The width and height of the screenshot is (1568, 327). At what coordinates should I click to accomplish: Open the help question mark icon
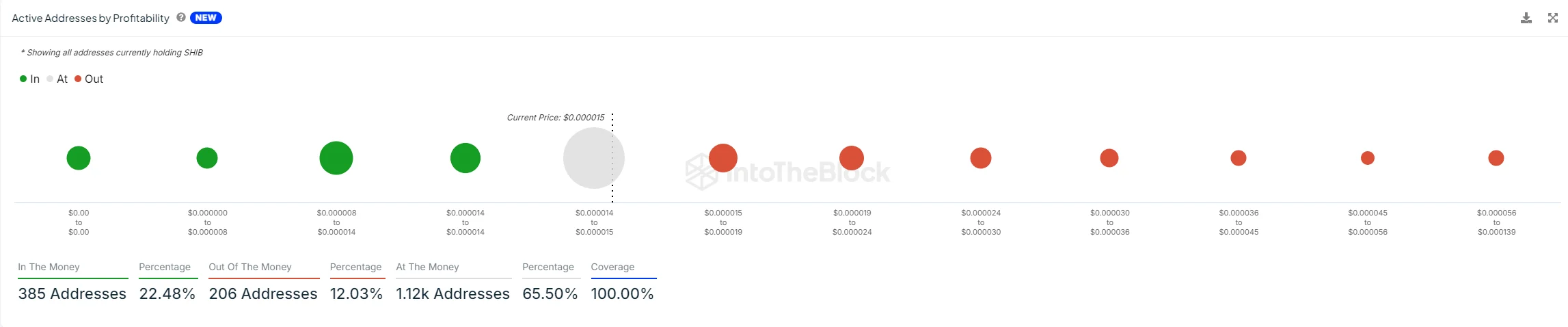pyautogui.click(x=181, y=18)
